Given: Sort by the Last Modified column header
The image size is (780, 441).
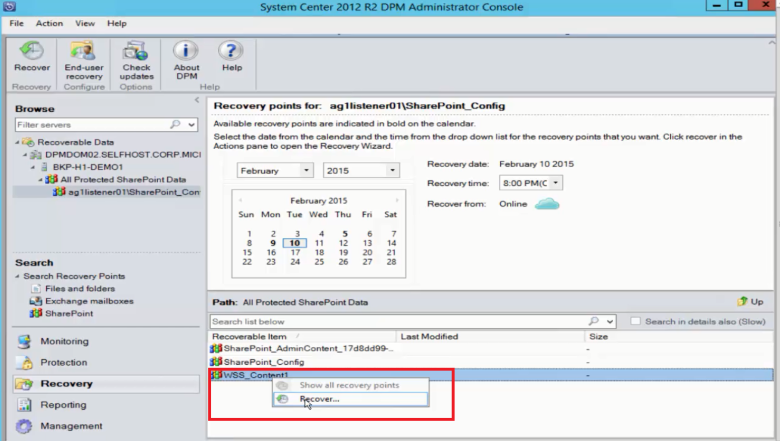Looking at the screenshot, I should [x=490, y=337].
